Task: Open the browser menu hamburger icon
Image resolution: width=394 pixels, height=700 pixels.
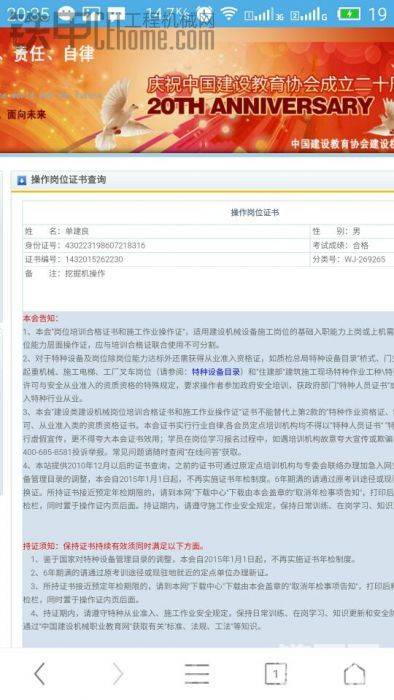Action: pyautogui.click(x=197, y=674)
